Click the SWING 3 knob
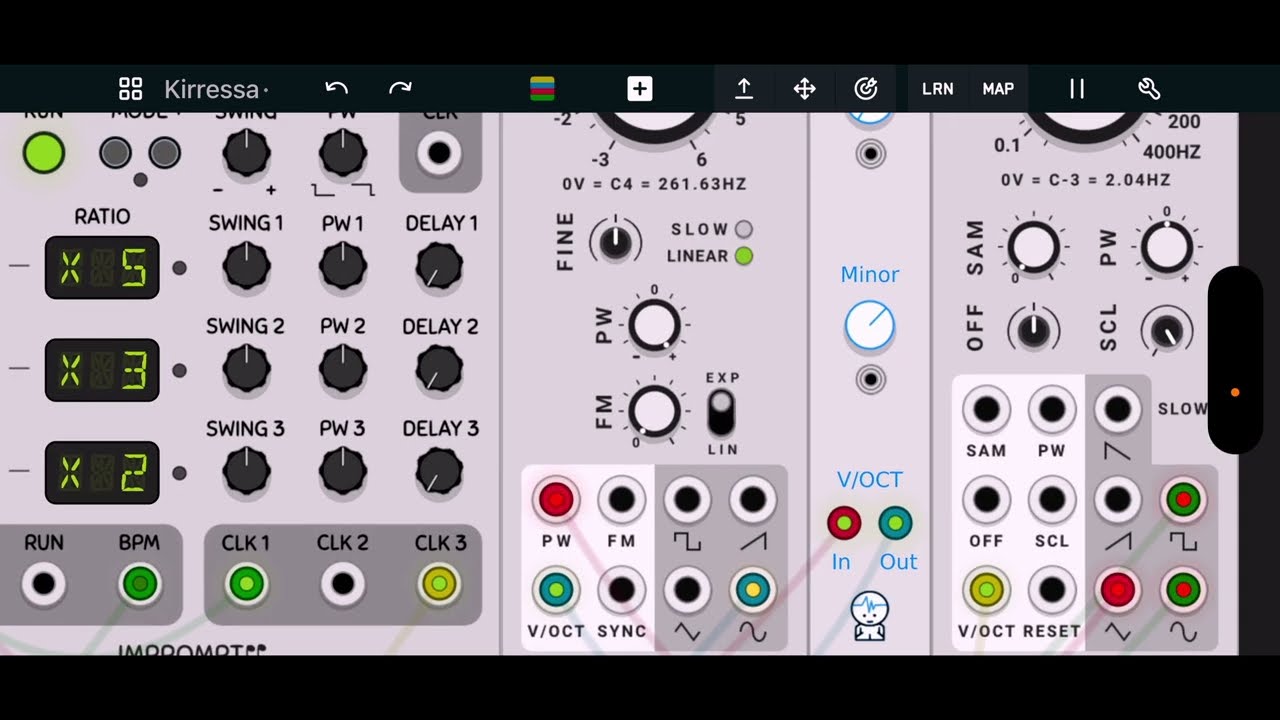The height and width of the screenshot is (720, 1280). [246, 472]
